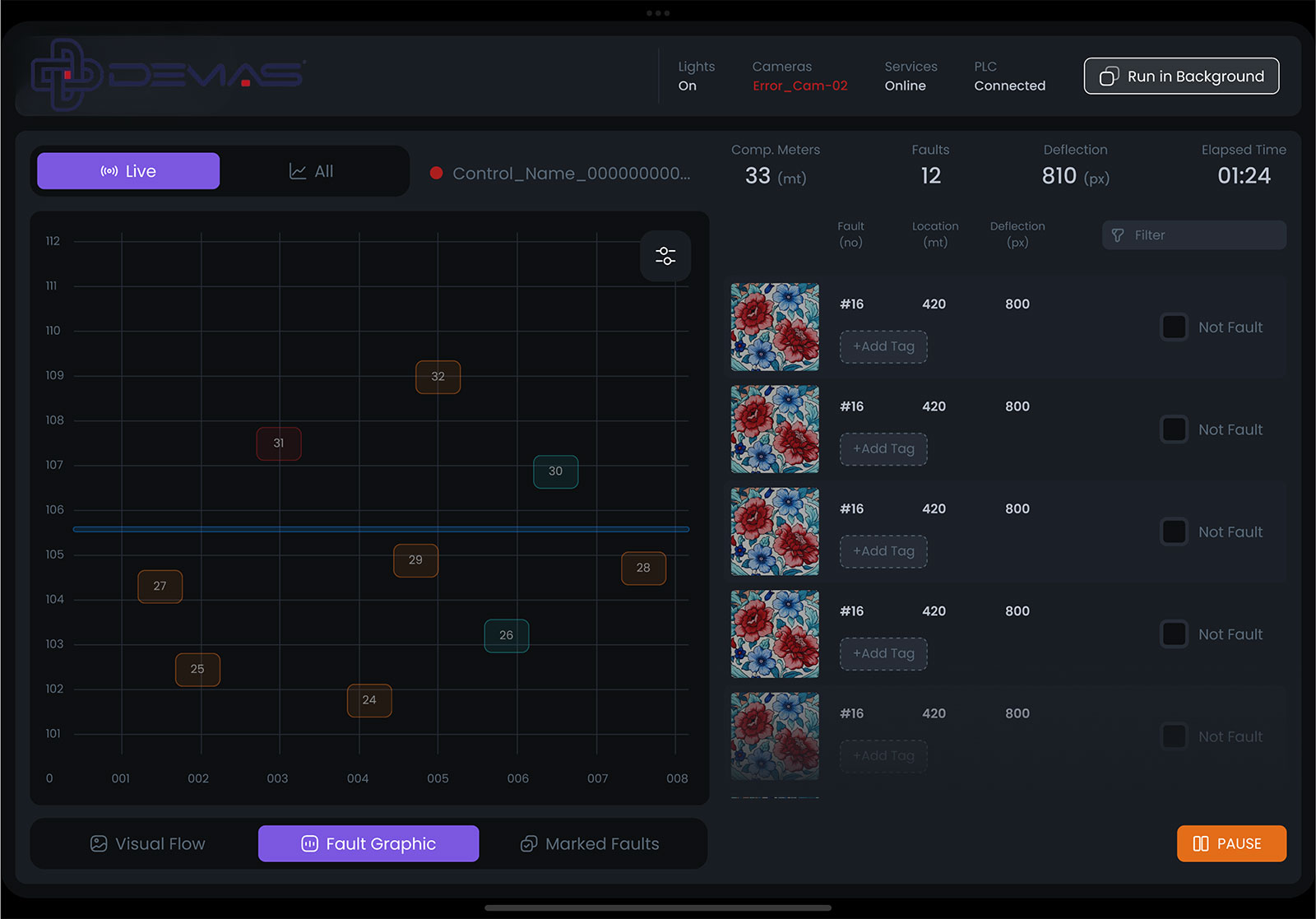
Task: Toggle Not Fault checkbox in second row
Action: tap(1174, 429)
